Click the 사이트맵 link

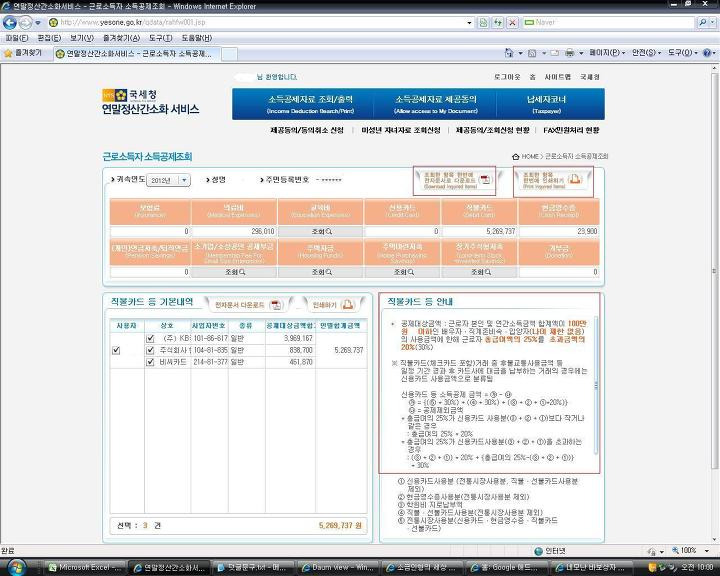[557, 77]
